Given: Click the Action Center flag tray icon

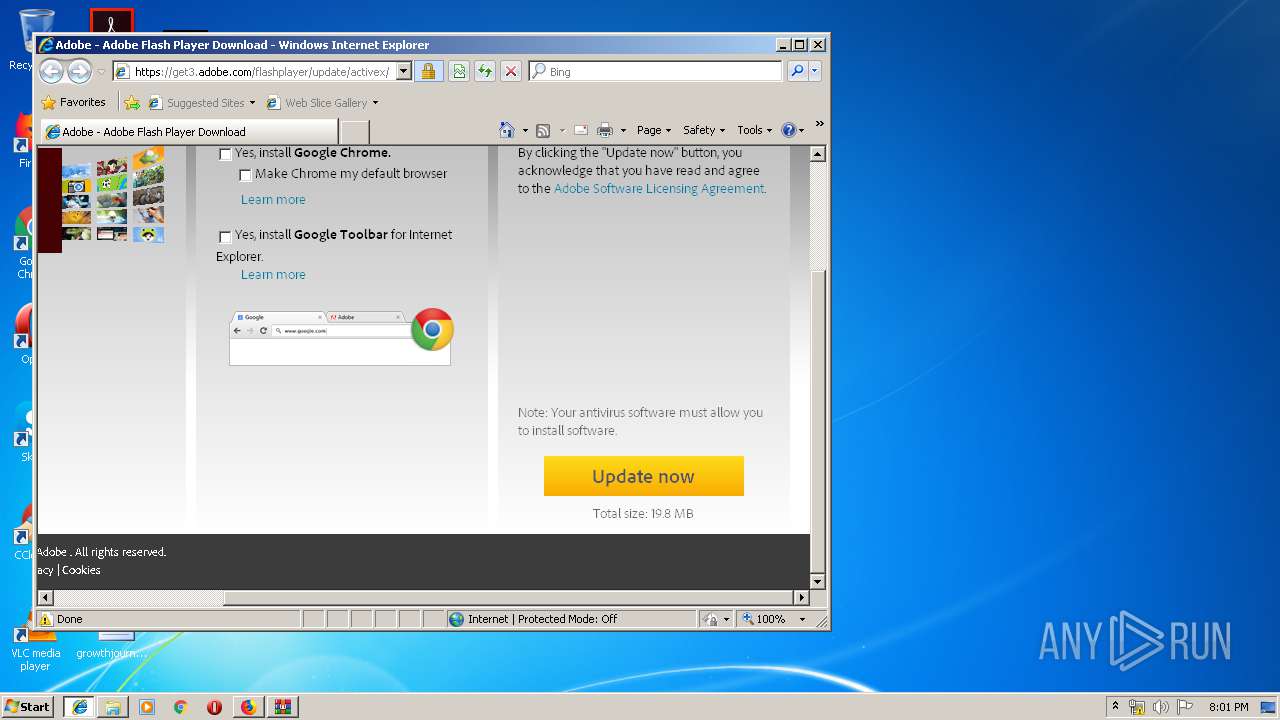Looking at the screenshot, I should 1184,707.
